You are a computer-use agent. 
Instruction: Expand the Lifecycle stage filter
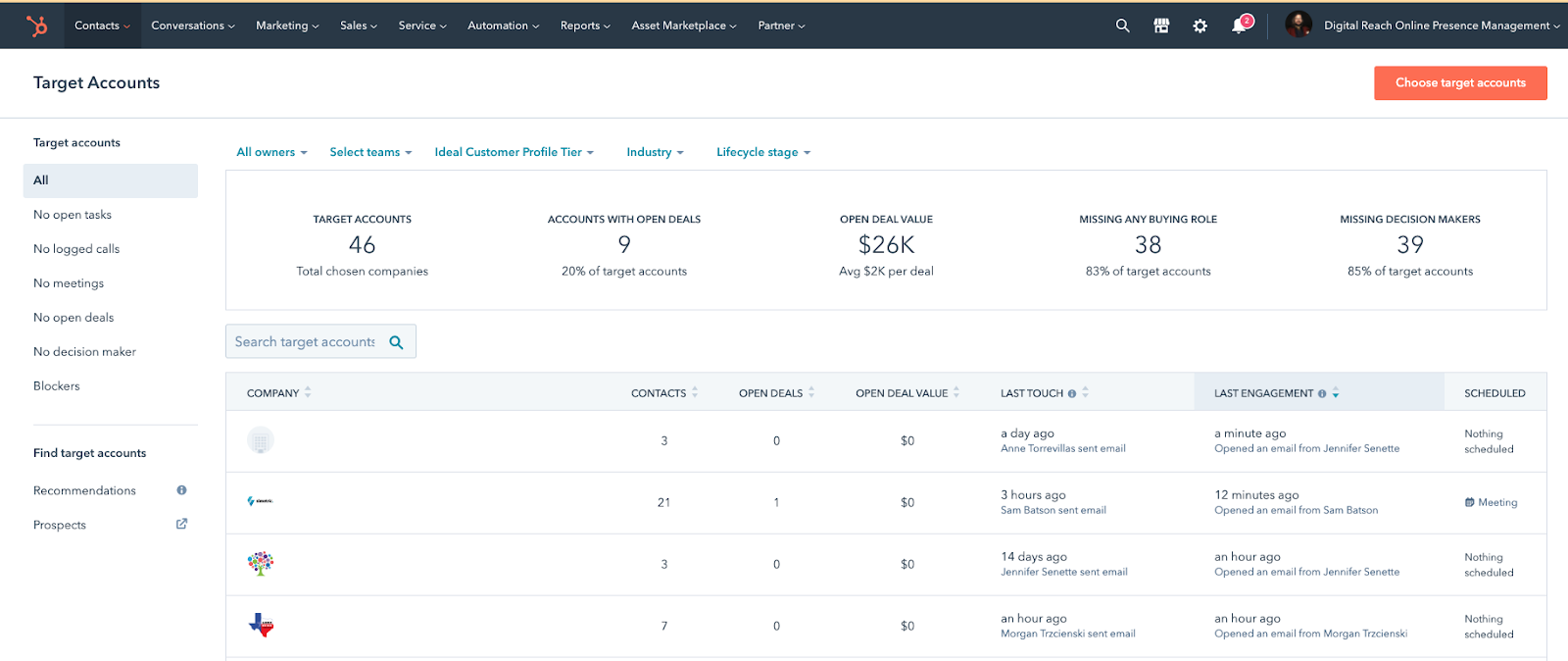tap(762, 152)
